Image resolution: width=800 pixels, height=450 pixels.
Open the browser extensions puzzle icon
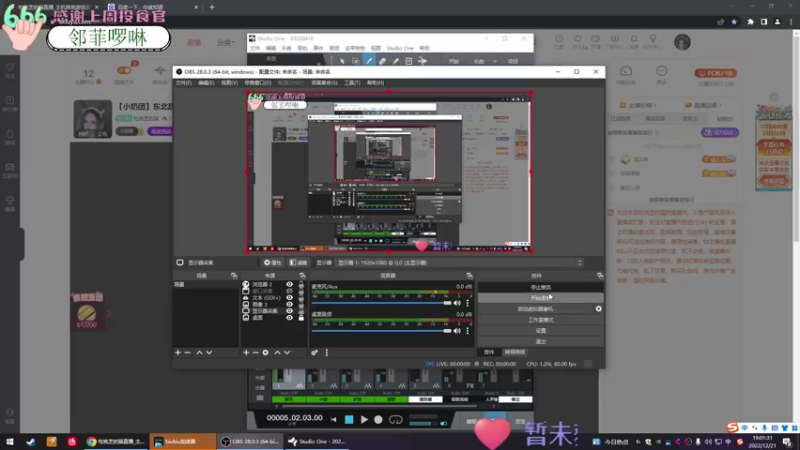coord(751,22)
